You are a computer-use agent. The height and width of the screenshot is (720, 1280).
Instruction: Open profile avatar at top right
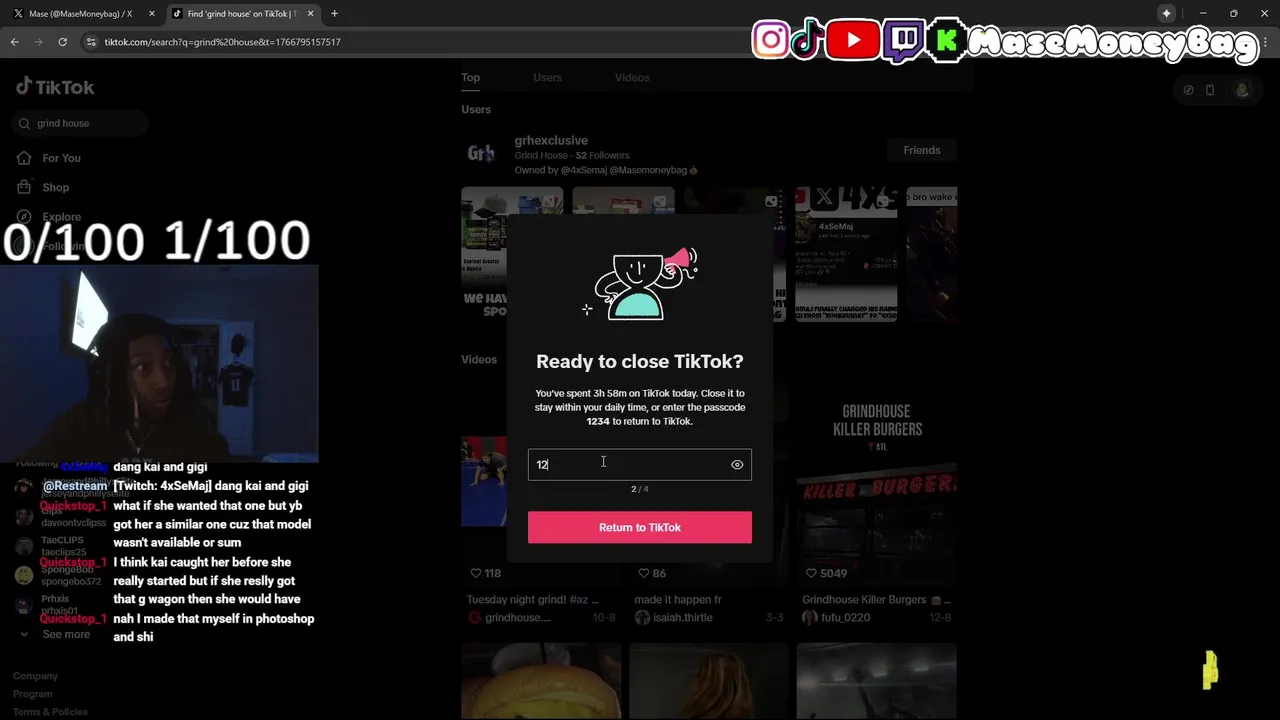tap(1242, 89)
